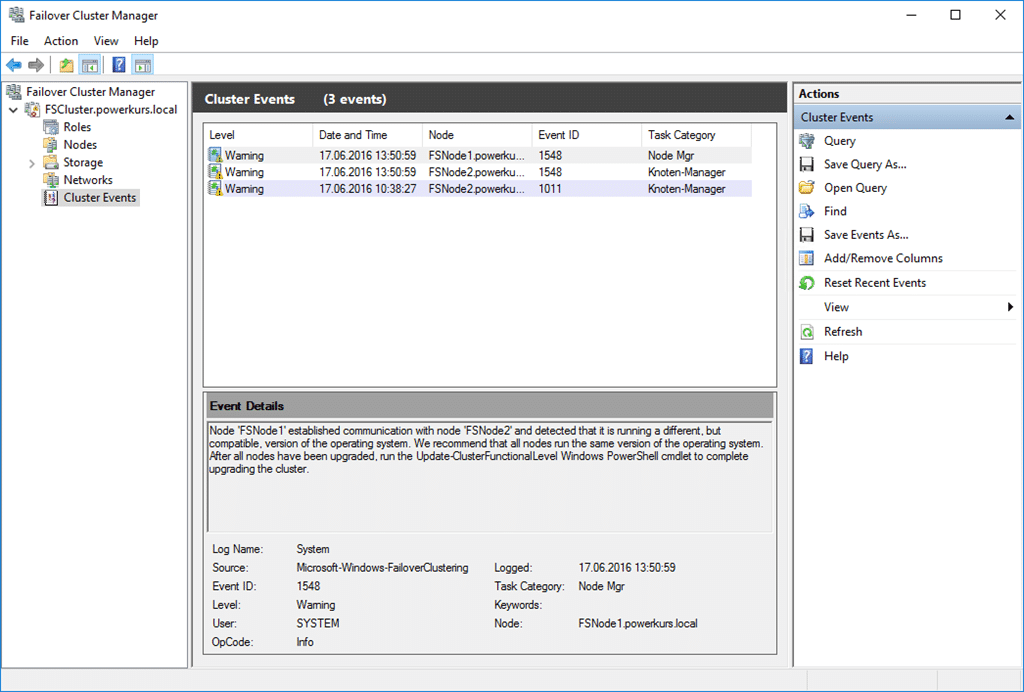Collapse the Cluster Events actions section
The width and height of the screenshot is (1024, 692).
tap(1010, 118)
